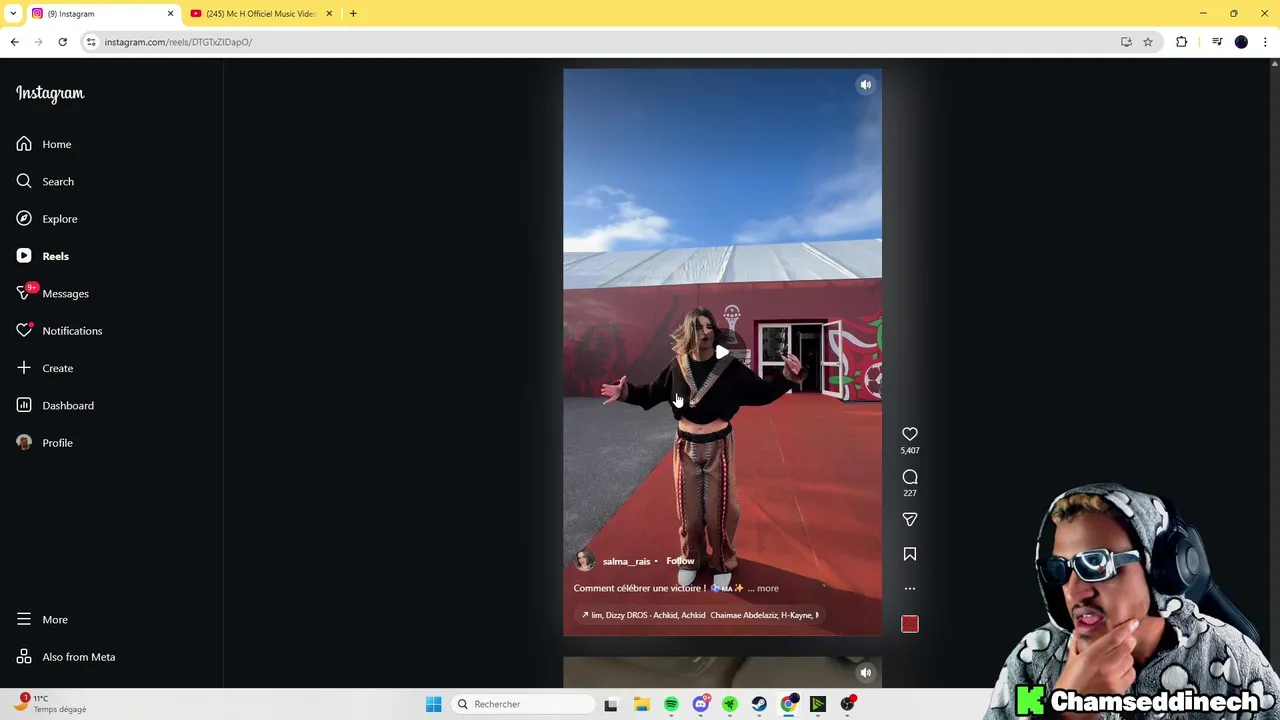Viewport: 1280px width, 720px height.
Task: Open the reel's audio track link
Action: click(700, 615)
